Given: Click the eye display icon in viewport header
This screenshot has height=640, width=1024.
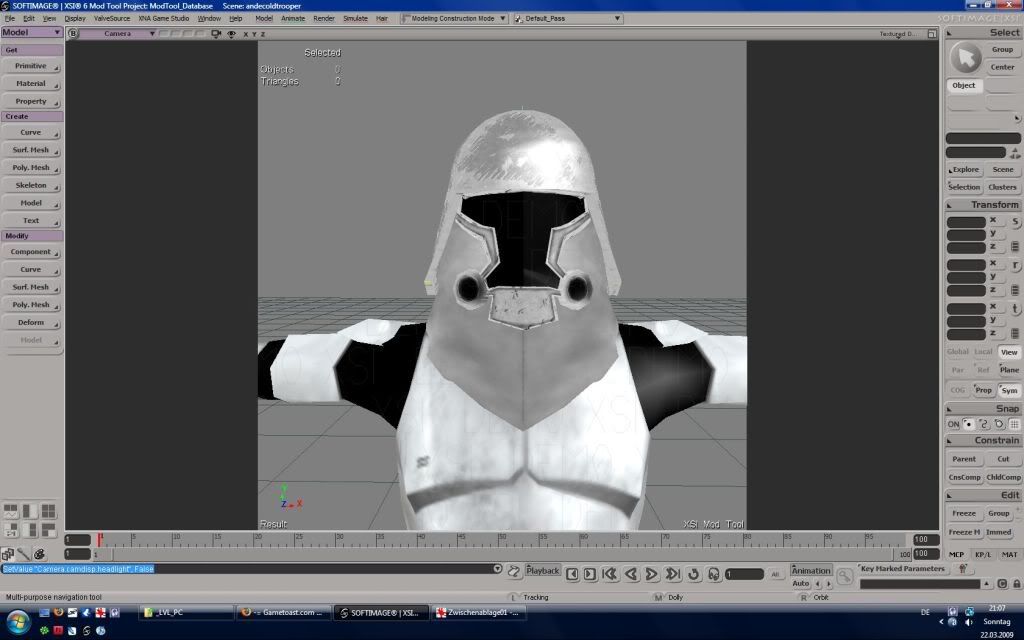Looking at the screenshot, I should tap(231, 33).
